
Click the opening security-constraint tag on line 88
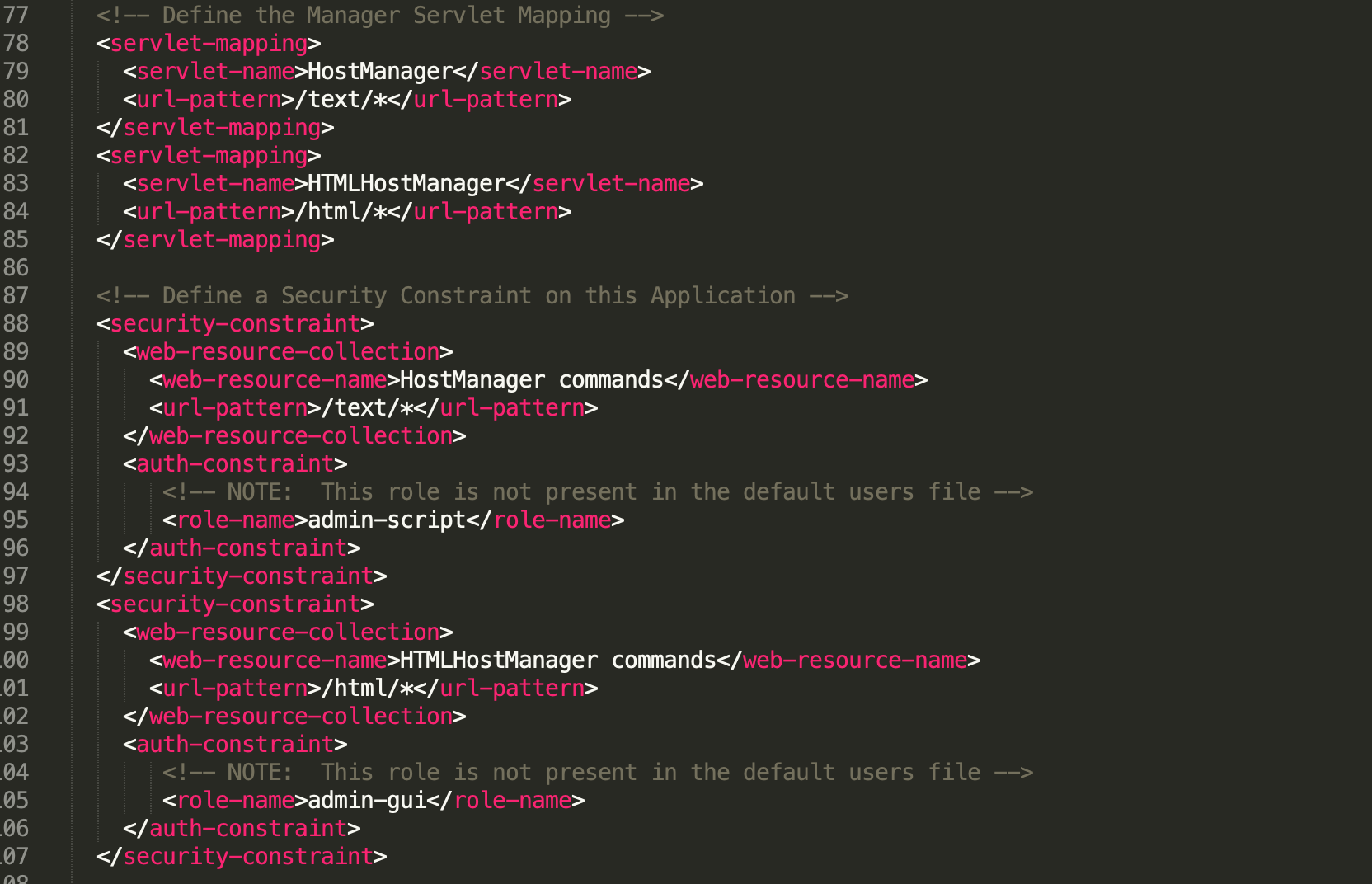coord(235,324)
